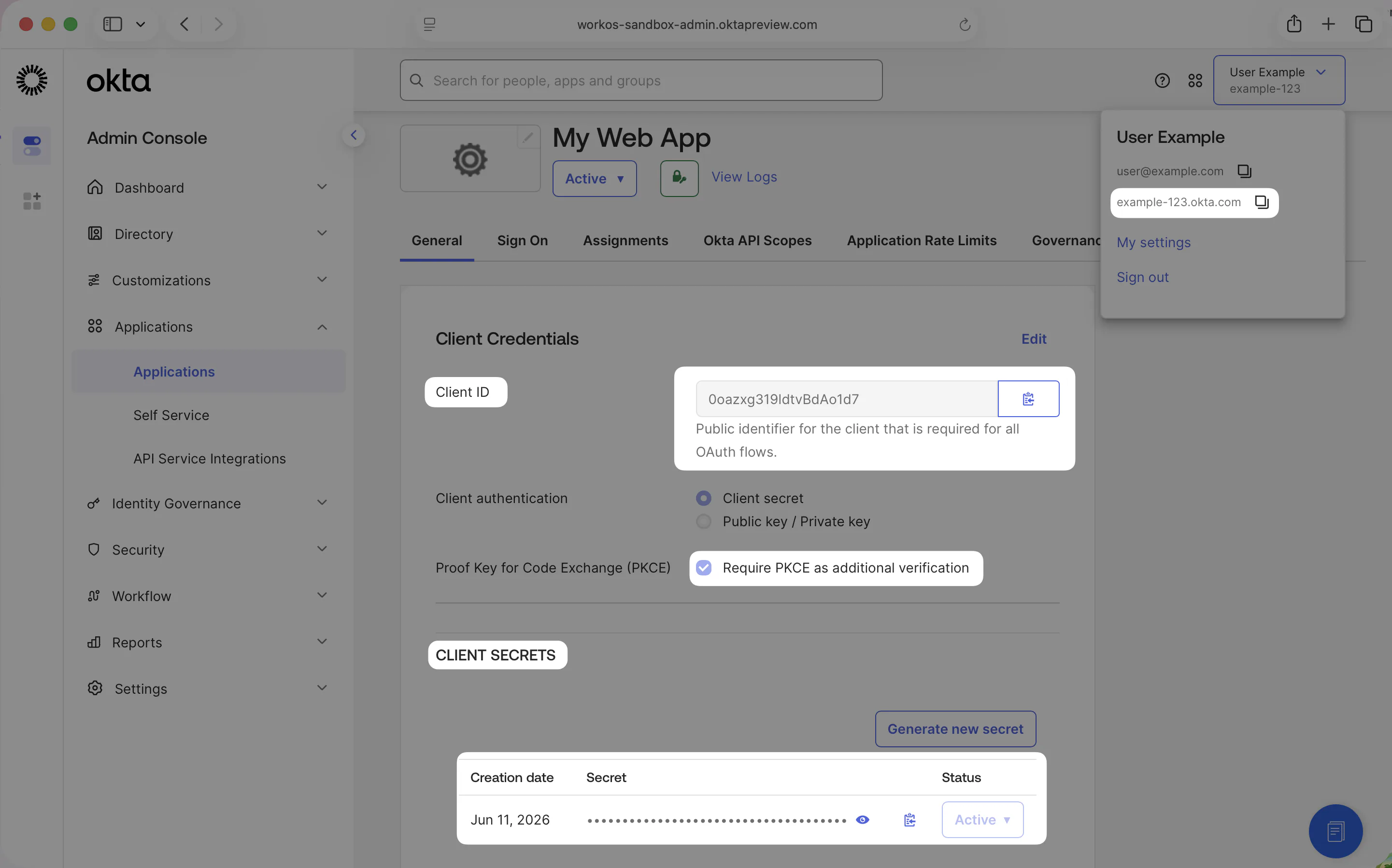Copy the client secret to clipboard
This screenshot has width=1392, height=868.
tap(909, 820)
